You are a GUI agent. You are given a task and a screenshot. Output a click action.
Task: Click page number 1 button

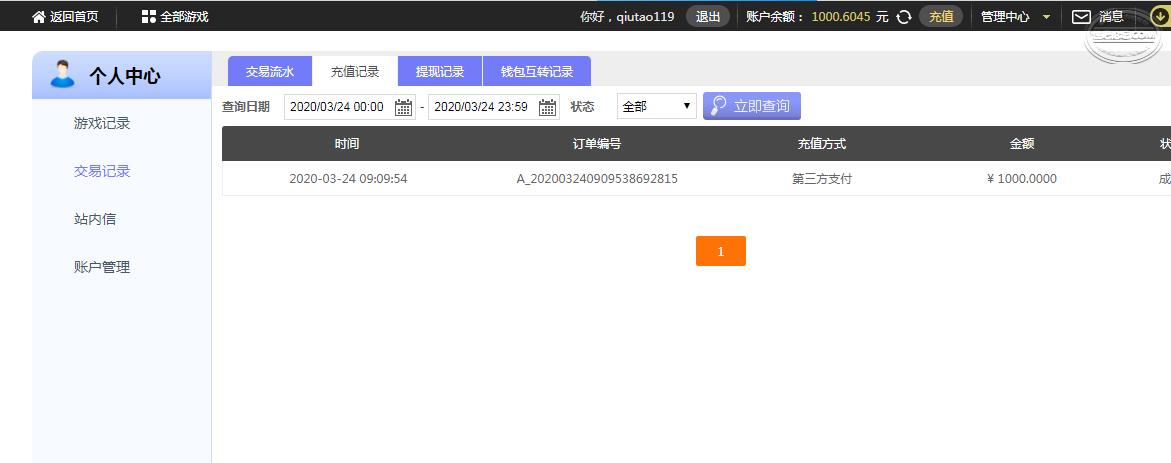(x=721, y=251)
